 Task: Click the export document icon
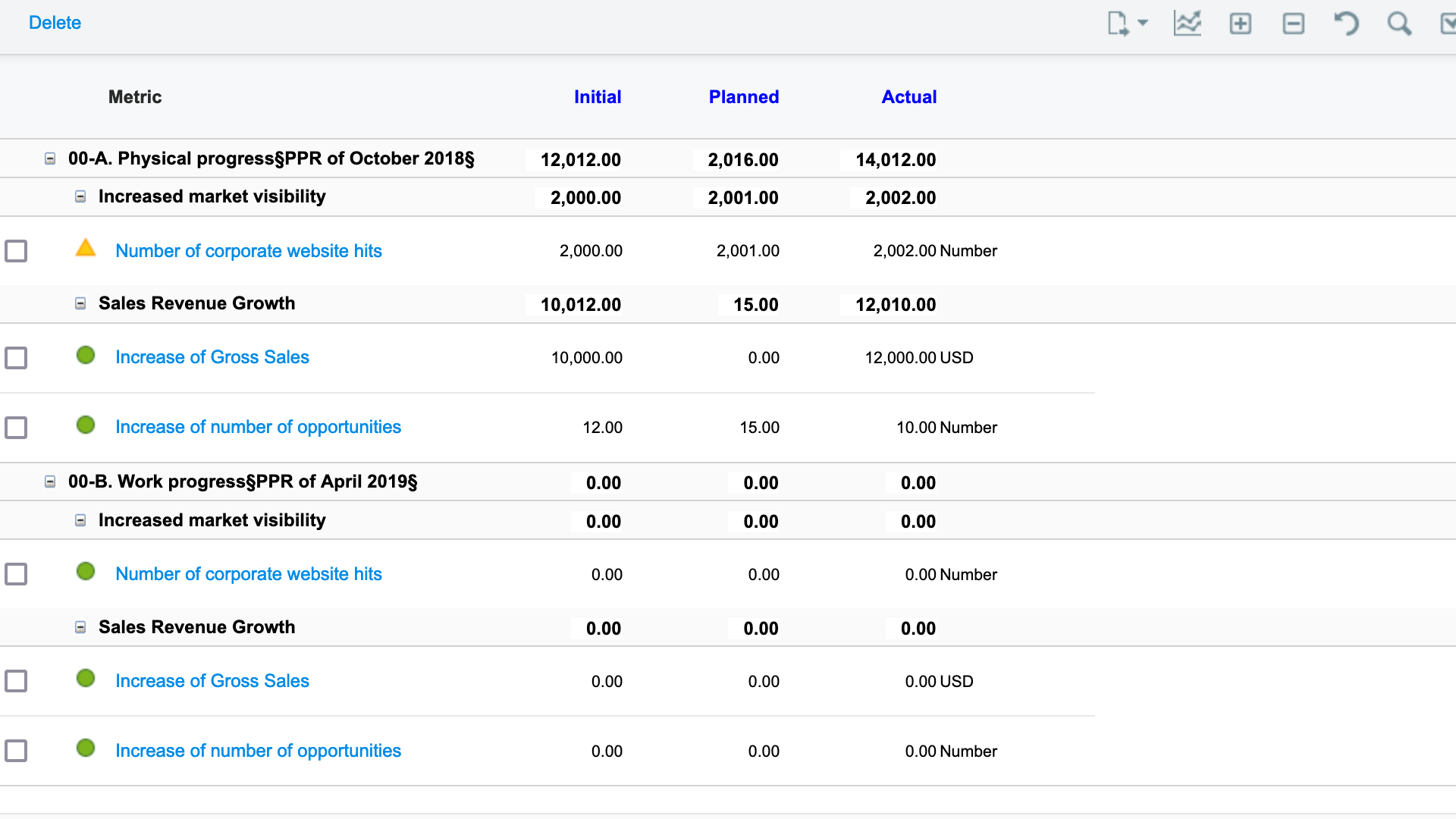[1118, 24]
